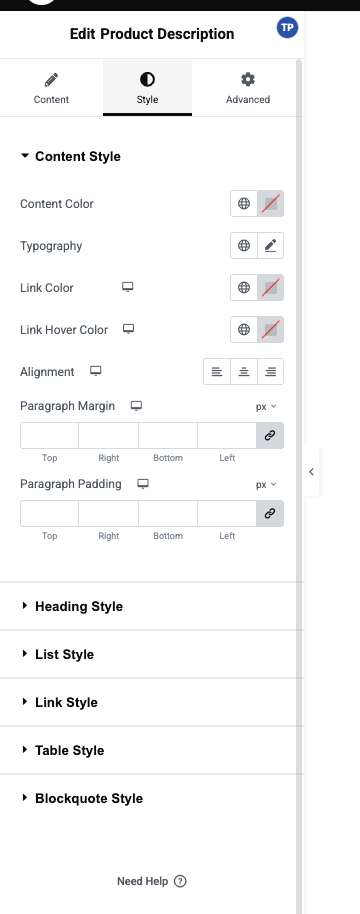Click the Need Help question mark icon
360x914 pixels.
[181, 881]
